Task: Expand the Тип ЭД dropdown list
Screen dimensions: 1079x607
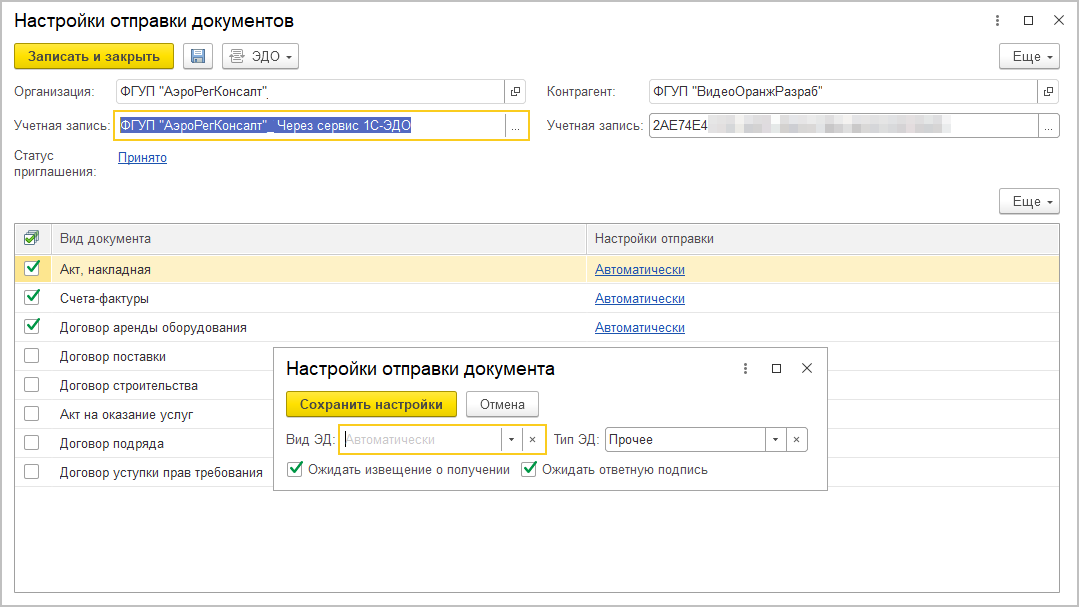Action: 775,440
